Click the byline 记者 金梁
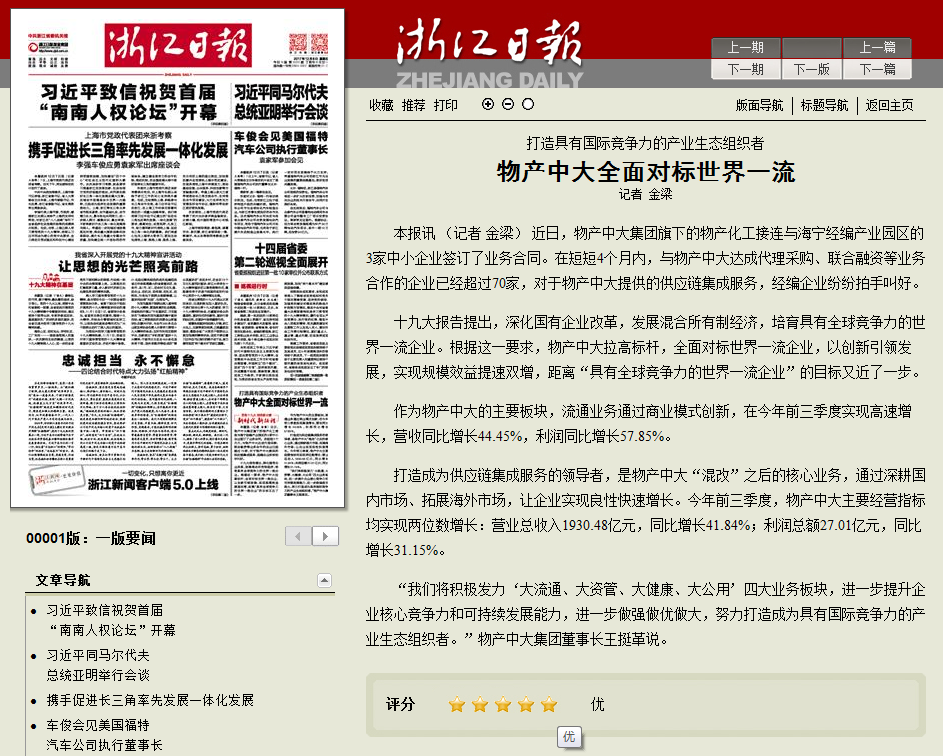 tap(645, 194)
